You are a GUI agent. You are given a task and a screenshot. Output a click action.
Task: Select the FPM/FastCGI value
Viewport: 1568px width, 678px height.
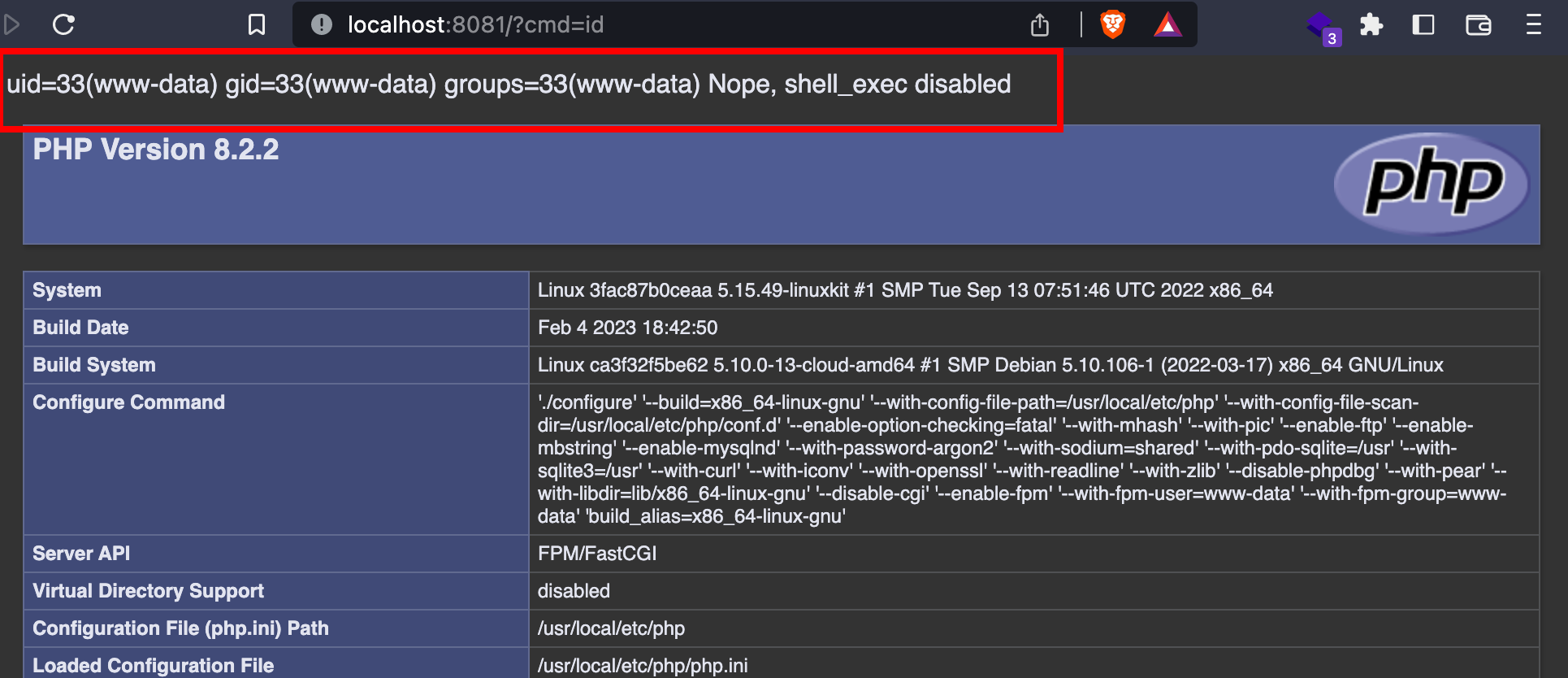597,554
